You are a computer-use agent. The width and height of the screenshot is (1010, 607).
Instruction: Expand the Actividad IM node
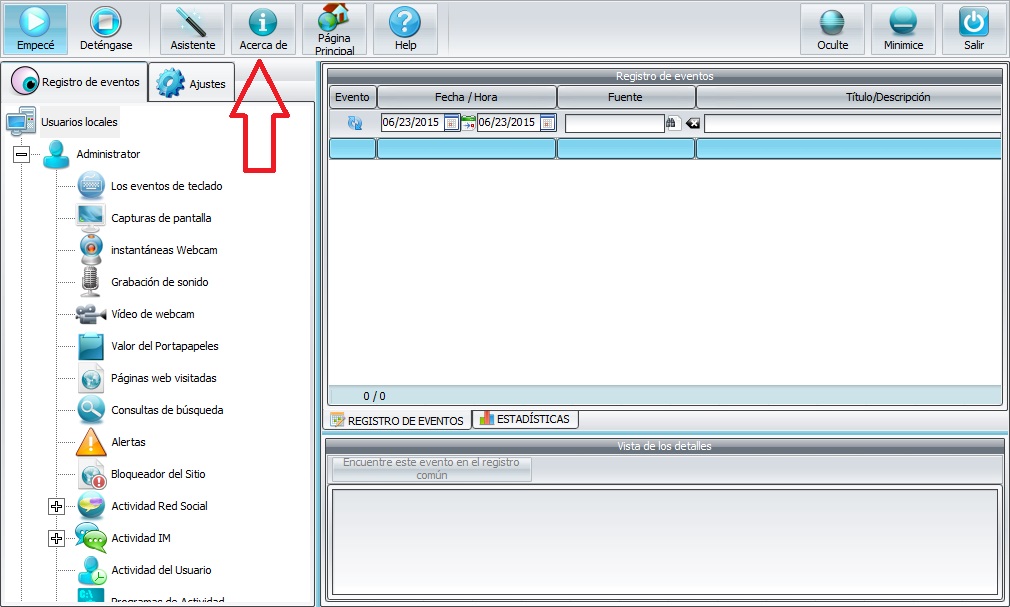tap(57, 538)
